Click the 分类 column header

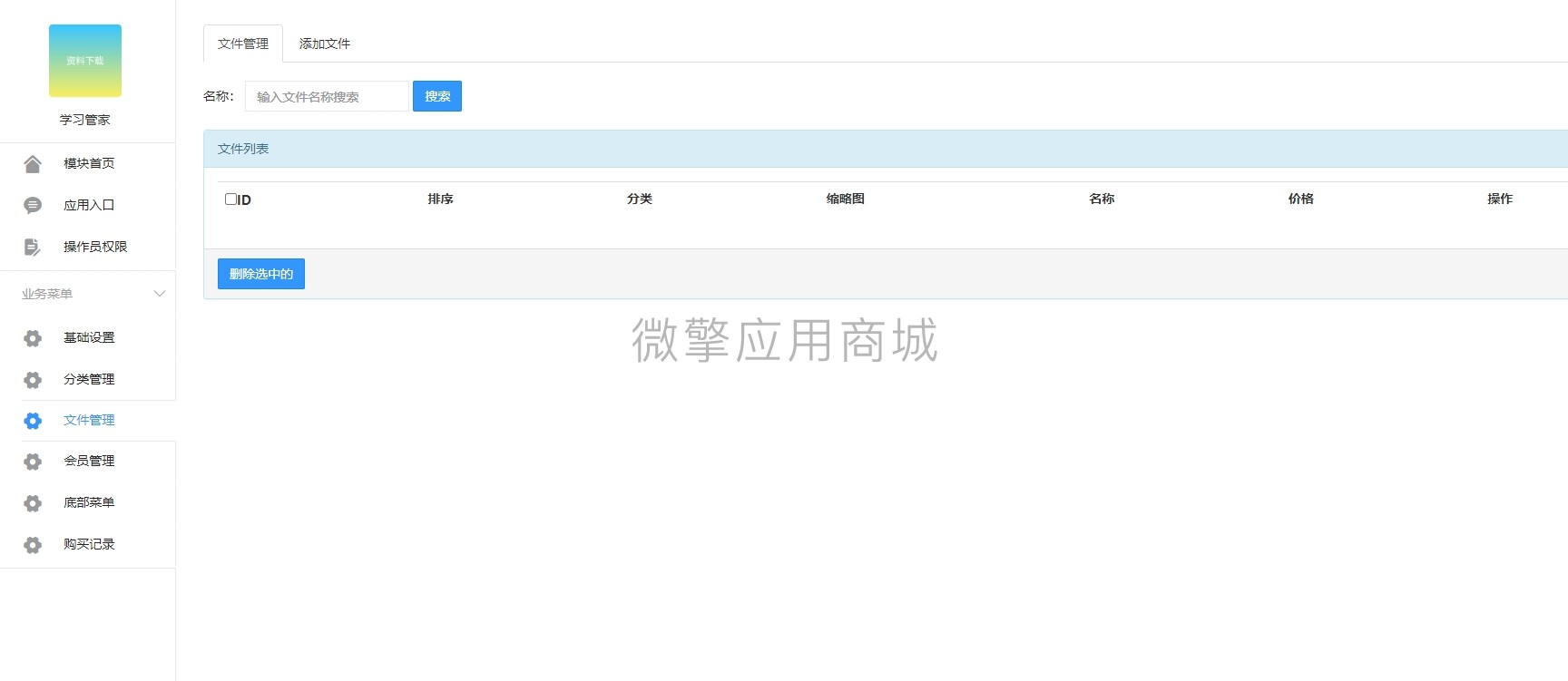click(x=640, y=199)
